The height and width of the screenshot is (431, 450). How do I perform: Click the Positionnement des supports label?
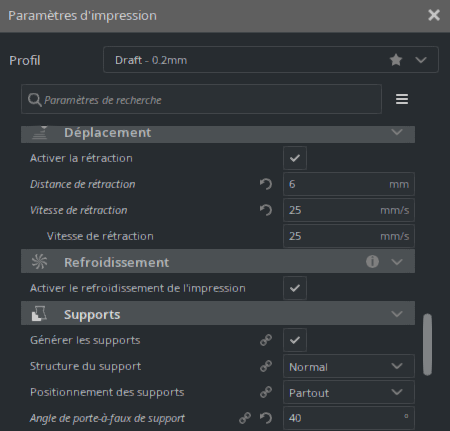pyautogui.click(x=107, y=392)
